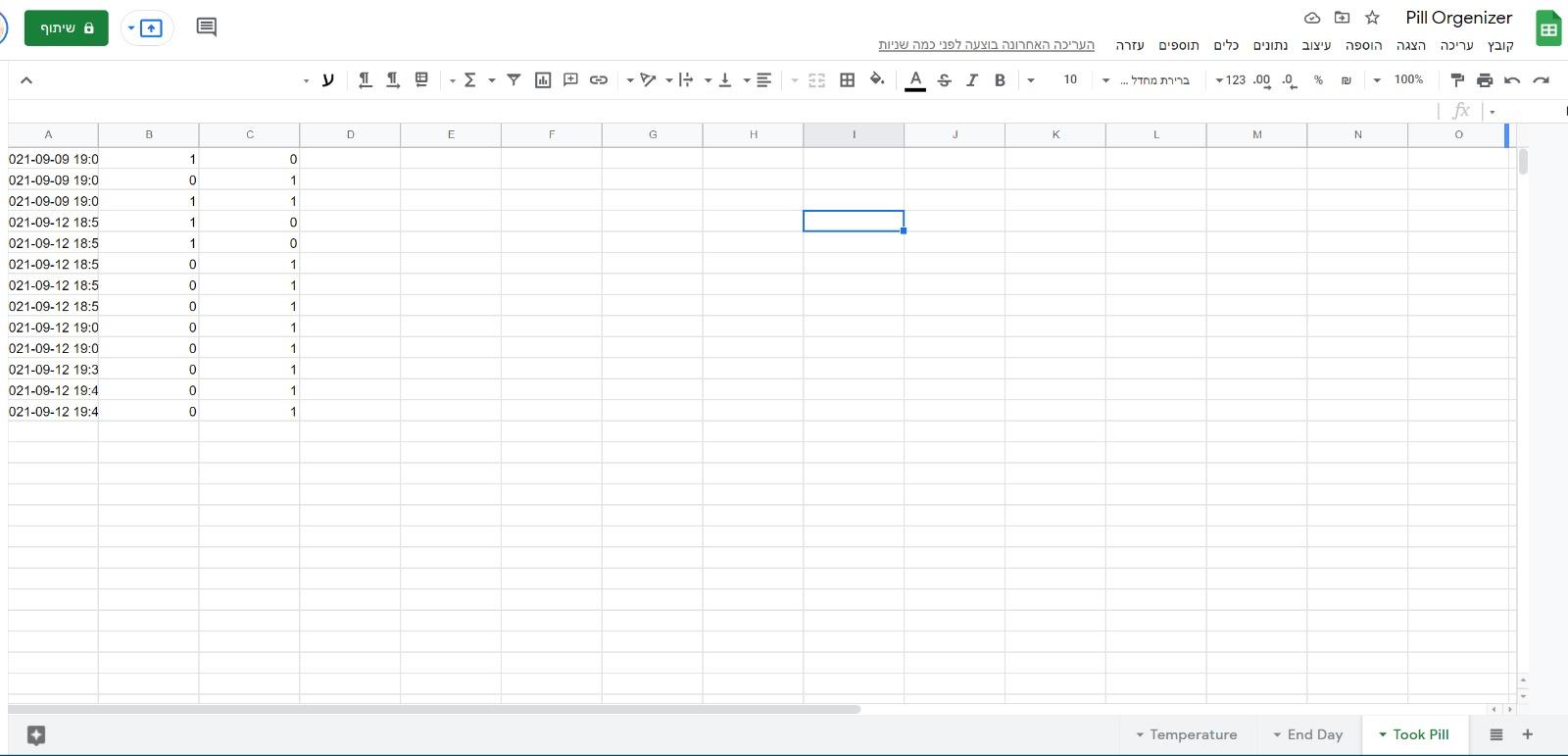Open the Took Pill tab arrow menu
Image resolution: width=1568 pixels, height=756 pixels.
(1383, 734)
